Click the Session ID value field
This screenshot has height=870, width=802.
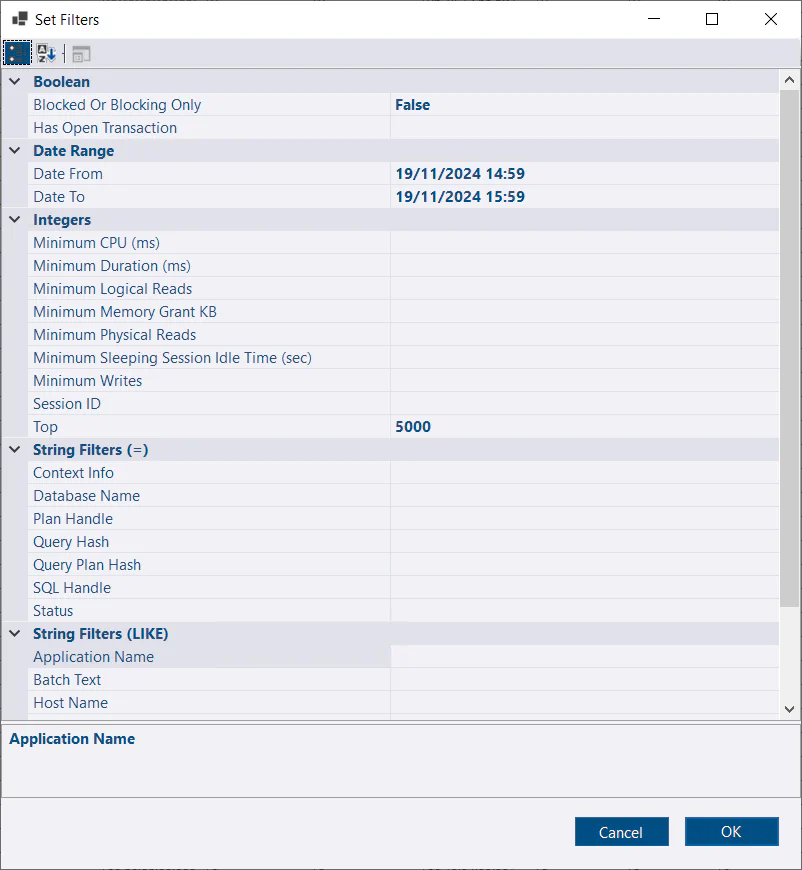point(584,403)
